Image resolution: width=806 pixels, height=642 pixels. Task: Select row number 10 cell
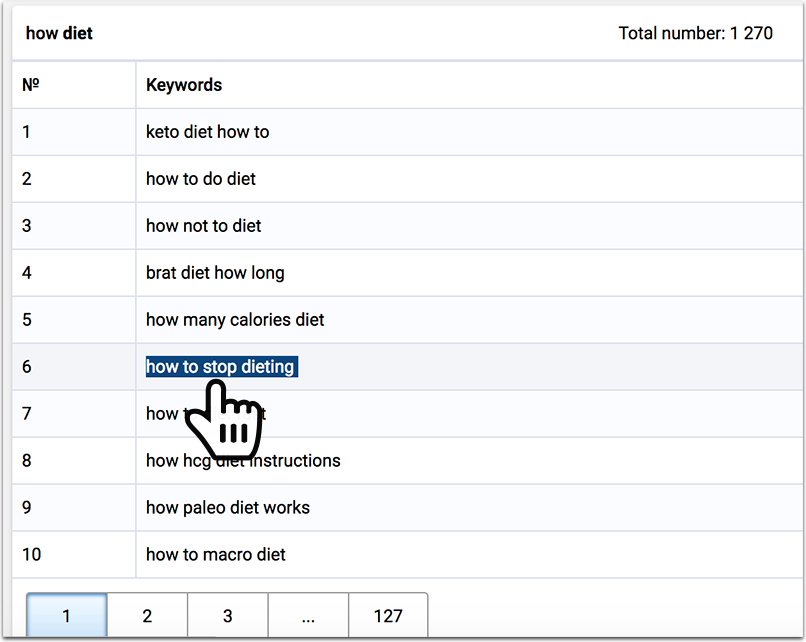click(x=74, y=555)
